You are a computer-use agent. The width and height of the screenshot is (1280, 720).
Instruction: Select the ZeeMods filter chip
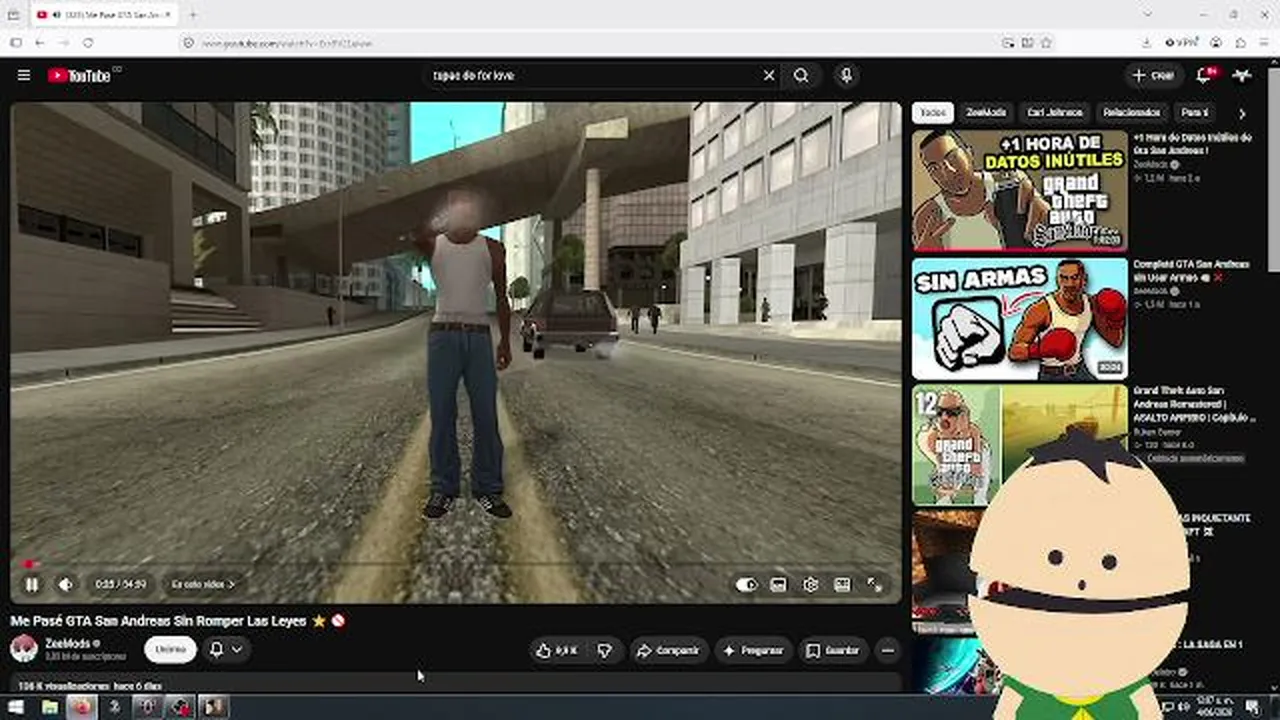tap(986, 113)
